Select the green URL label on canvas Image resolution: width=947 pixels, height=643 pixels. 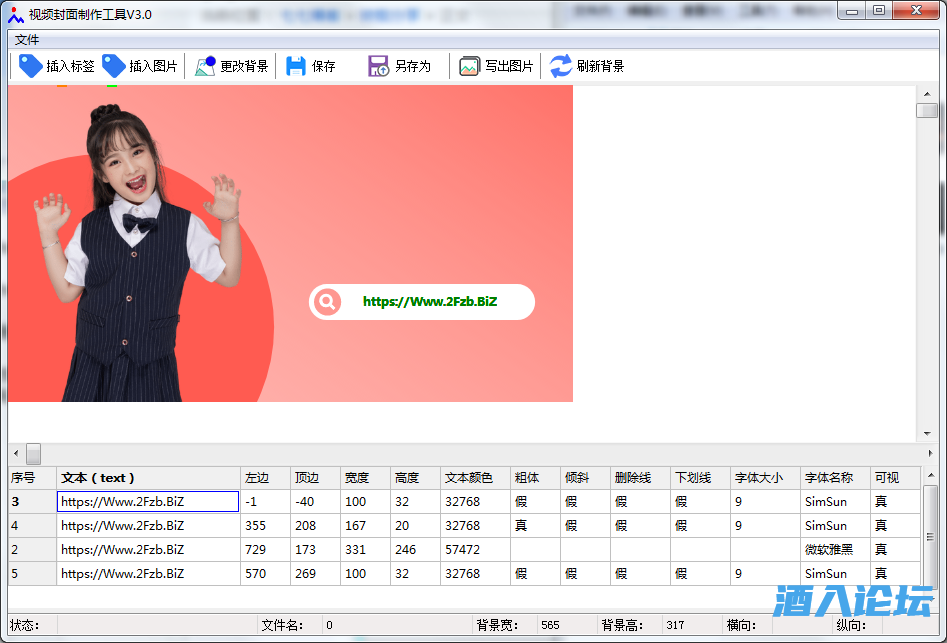click(x=430, y=301)
